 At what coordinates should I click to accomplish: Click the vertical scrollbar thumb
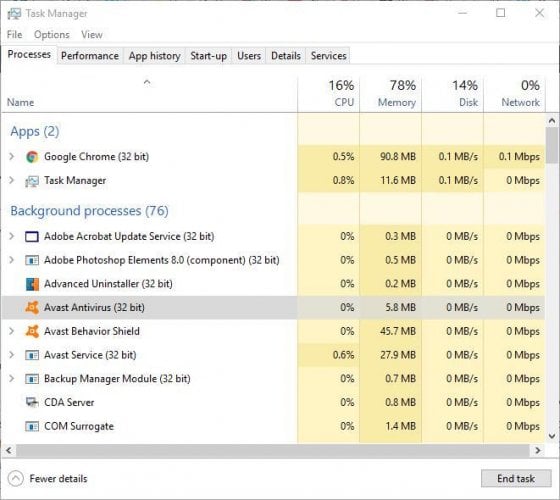[x=552, y=145]
